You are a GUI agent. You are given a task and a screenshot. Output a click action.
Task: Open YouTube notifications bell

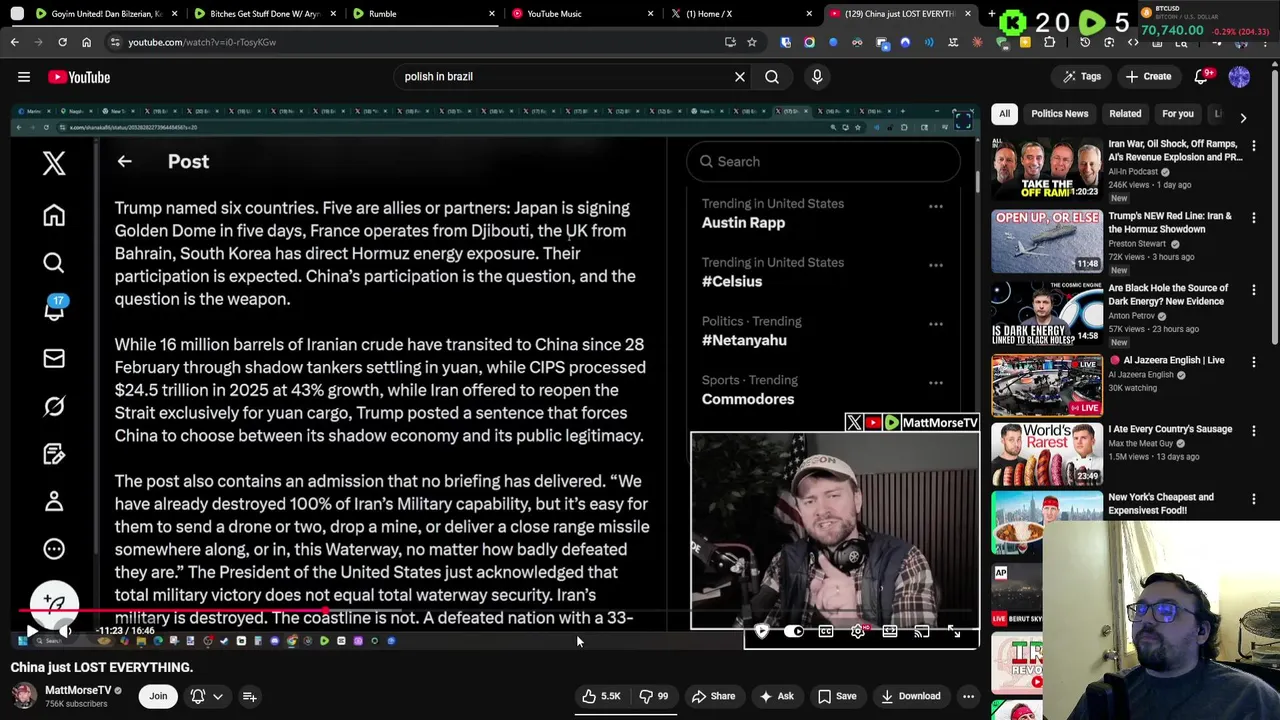(1203, 77)
